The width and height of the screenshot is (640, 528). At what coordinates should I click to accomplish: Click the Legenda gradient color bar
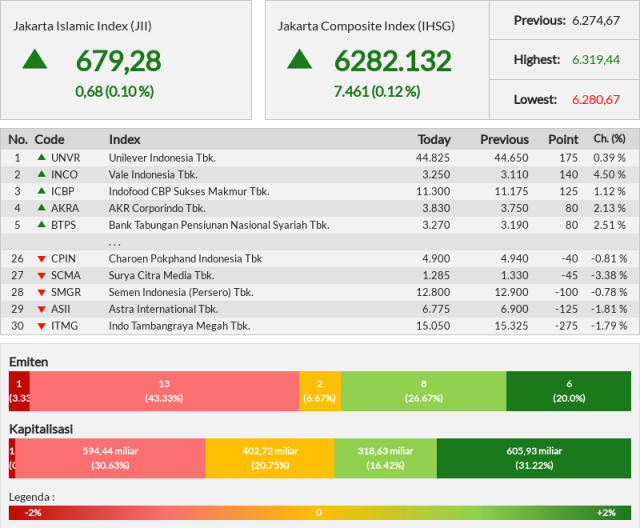320,513
